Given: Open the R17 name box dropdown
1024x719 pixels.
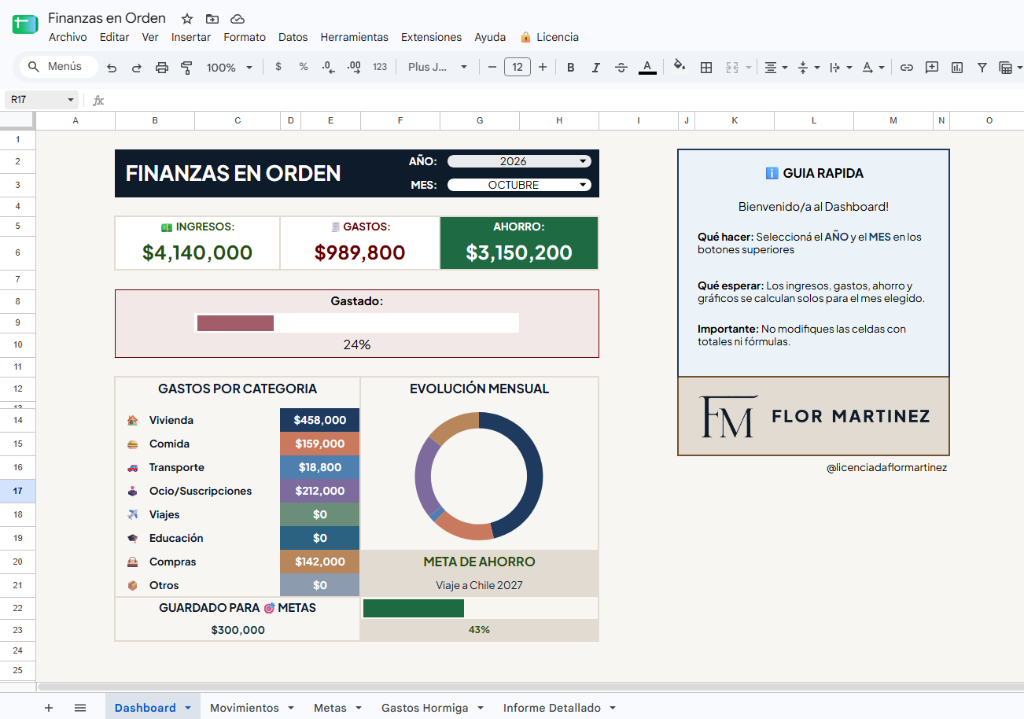Looking at the screenshot, I should (70, 100).
